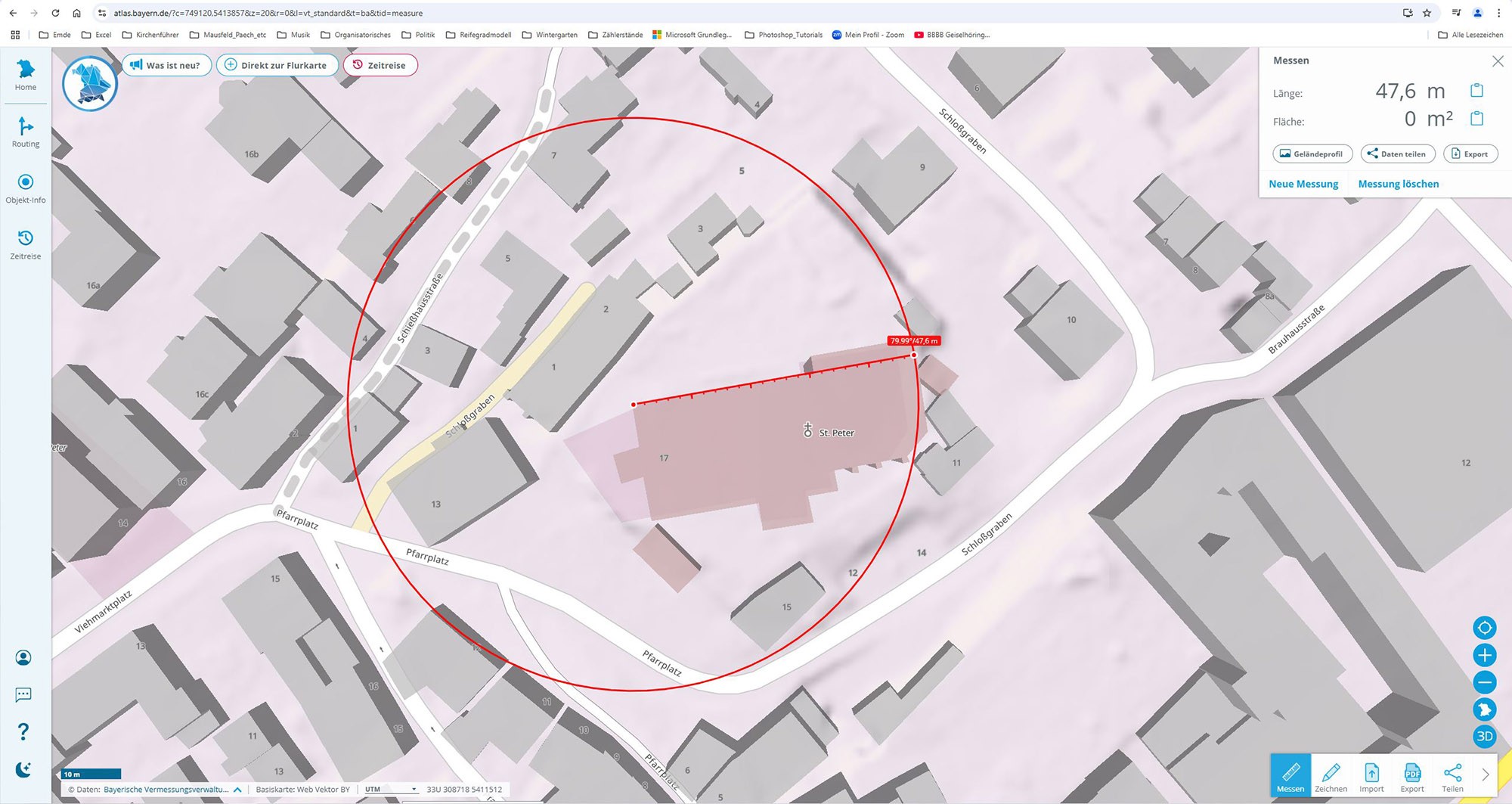Toggle the Messen measuring tool
This screenshot has width=1512, height=804.
click(1290, 777)
